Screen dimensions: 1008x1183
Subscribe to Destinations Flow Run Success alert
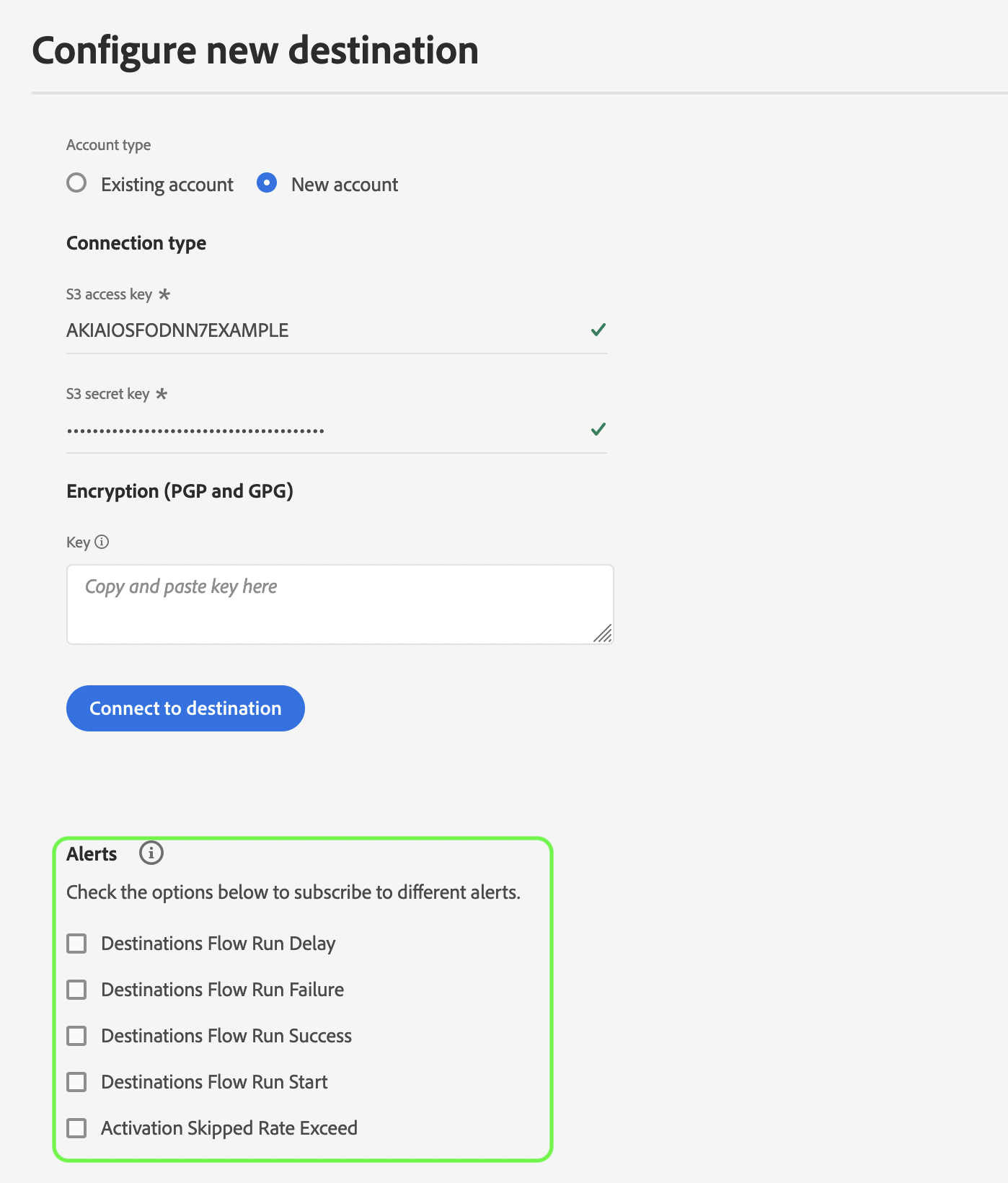tap(76, 1036)
